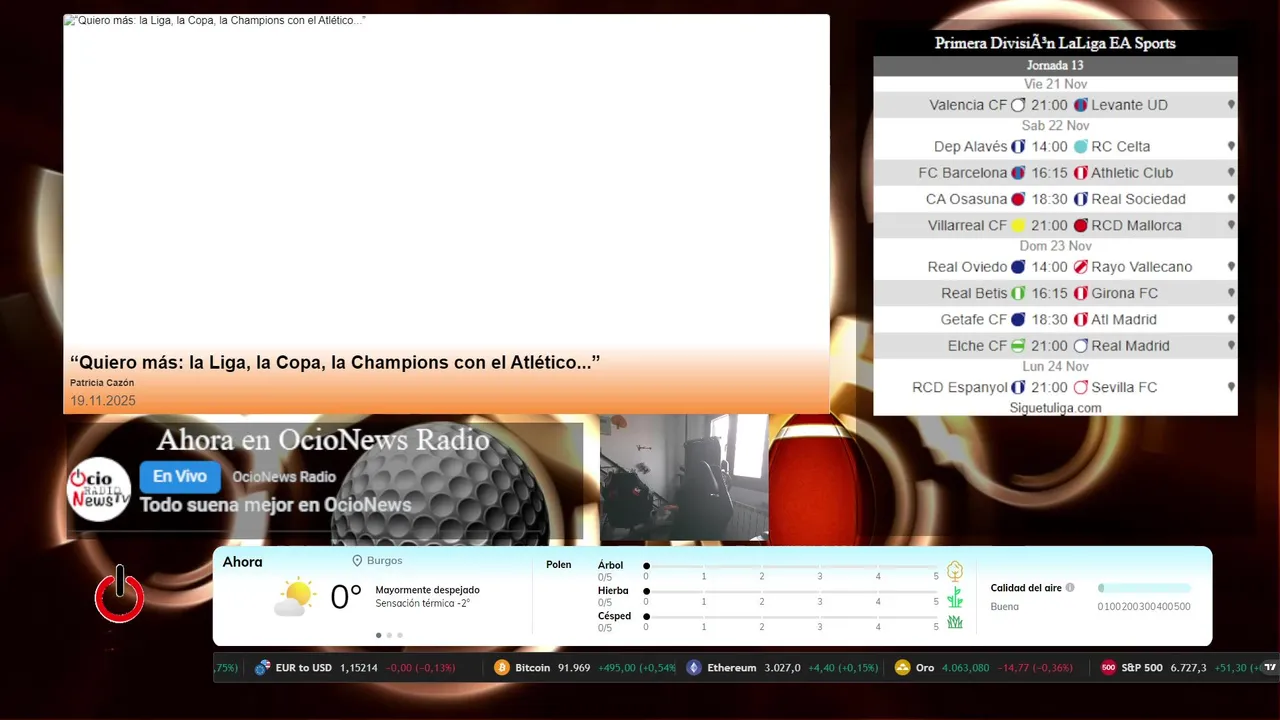The image size is (1280, 720).
Task: Click the En Vivo button
Action: tap(180, 477)
